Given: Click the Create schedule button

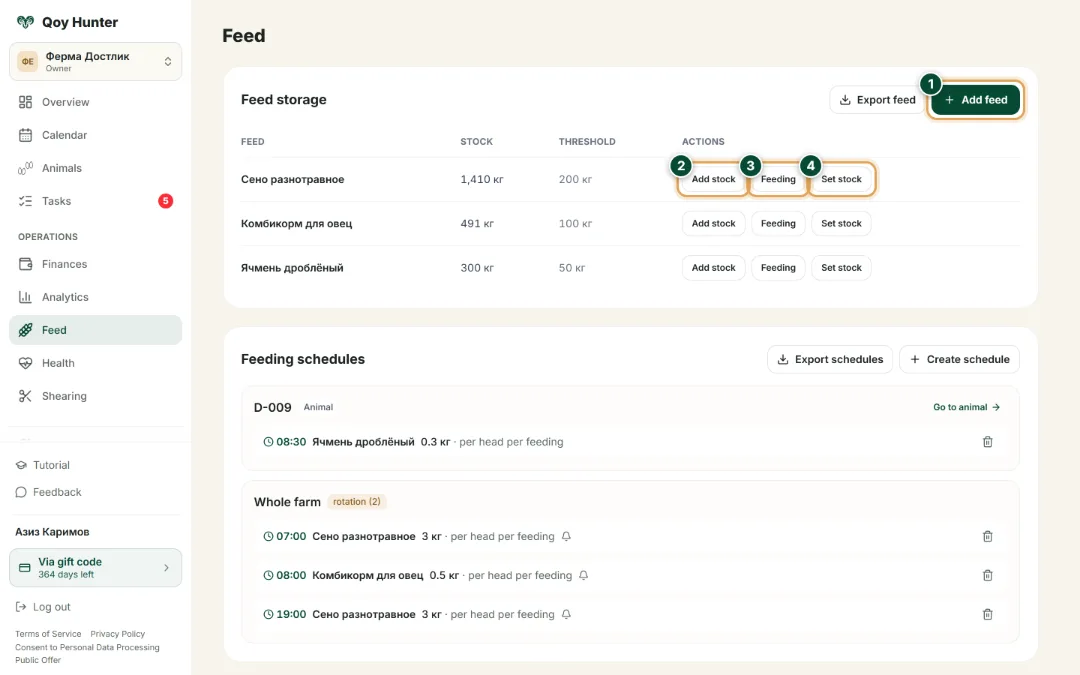Looking at the screenshot, I should [959, 360].
